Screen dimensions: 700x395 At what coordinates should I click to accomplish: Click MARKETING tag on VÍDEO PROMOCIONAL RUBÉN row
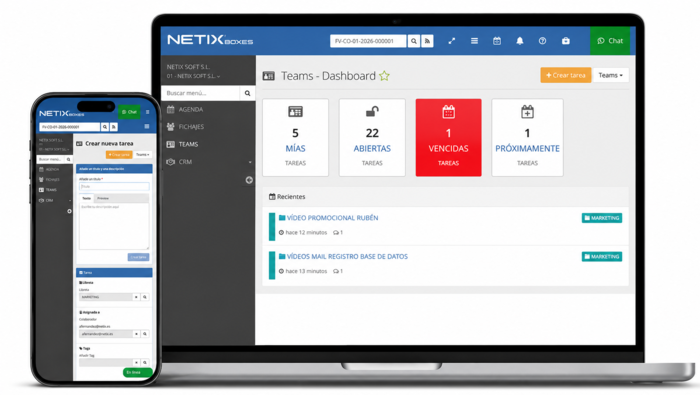pos(602,218)
